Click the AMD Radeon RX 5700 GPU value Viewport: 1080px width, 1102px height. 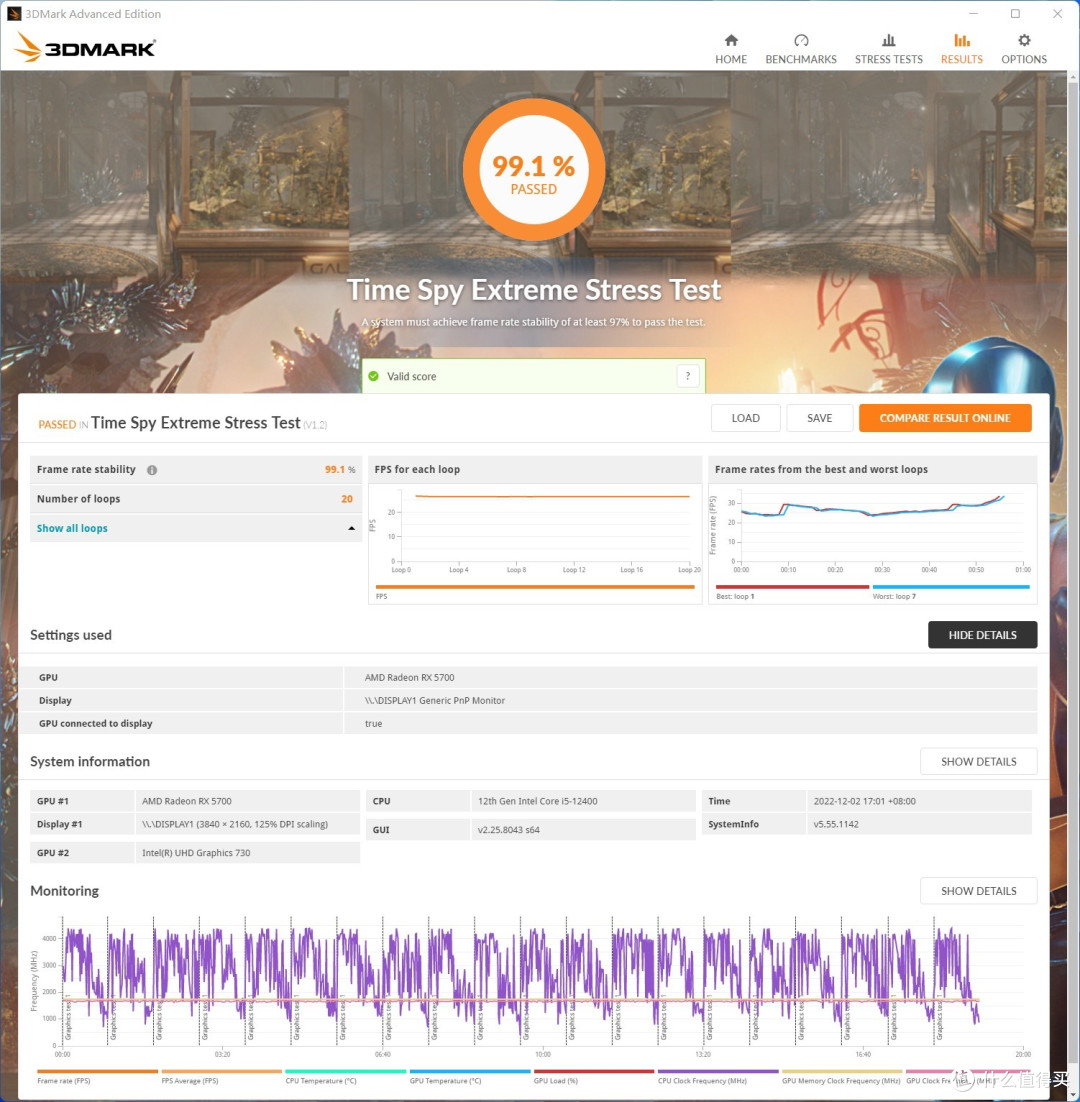409,678
